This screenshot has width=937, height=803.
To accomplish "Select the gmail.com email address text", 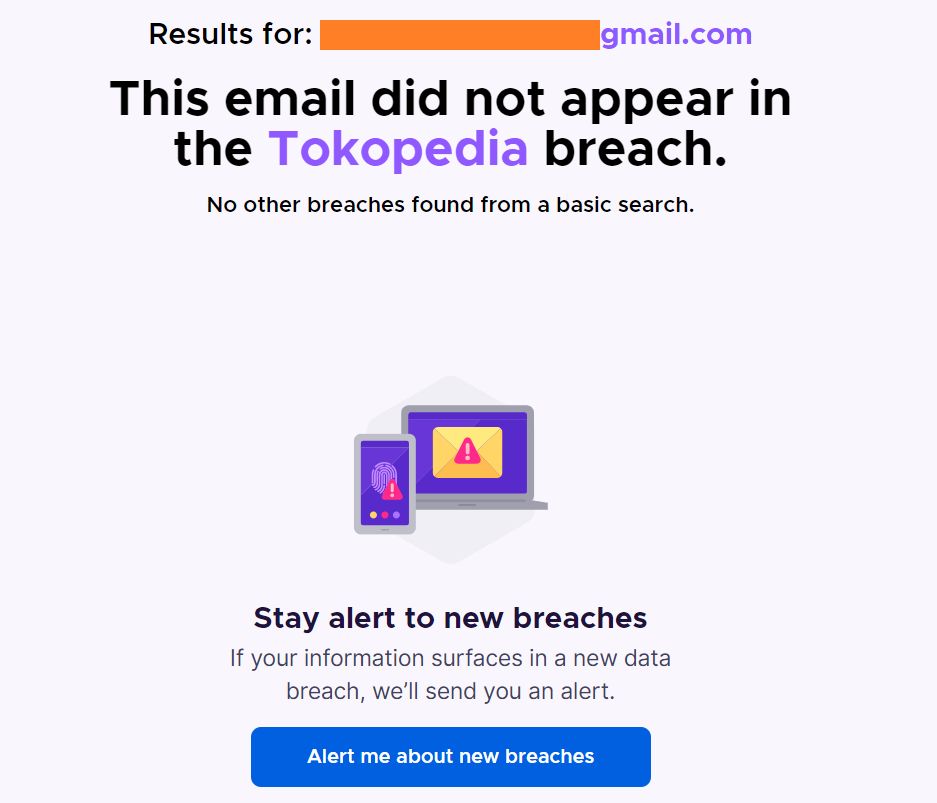I will [x=676, y=34].
